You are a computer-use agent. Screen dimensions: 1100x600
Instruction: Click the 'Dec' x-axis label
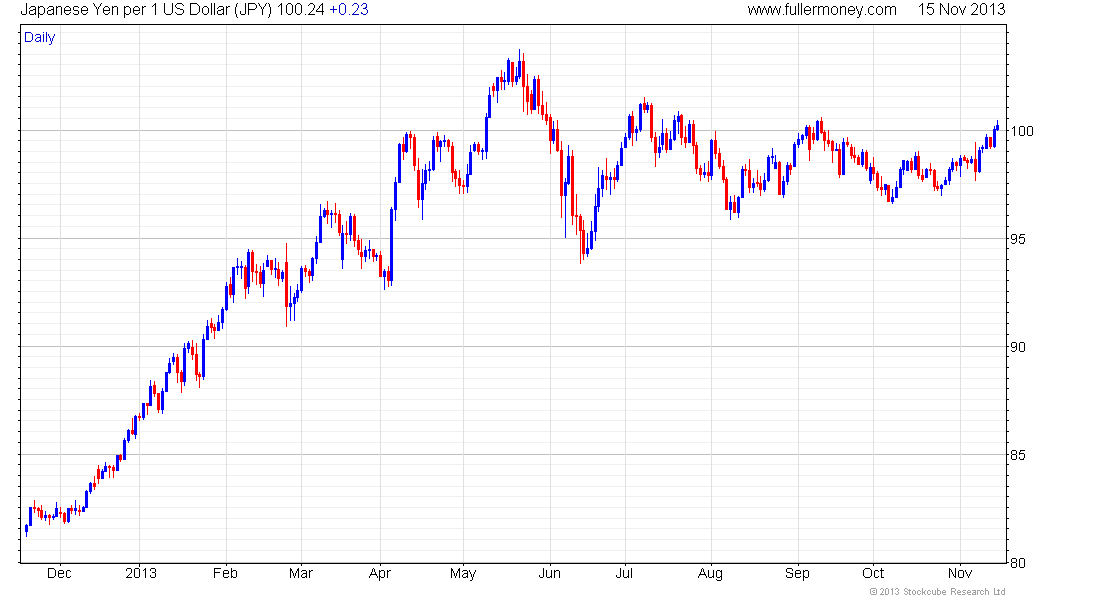click(x=59, y=573)
